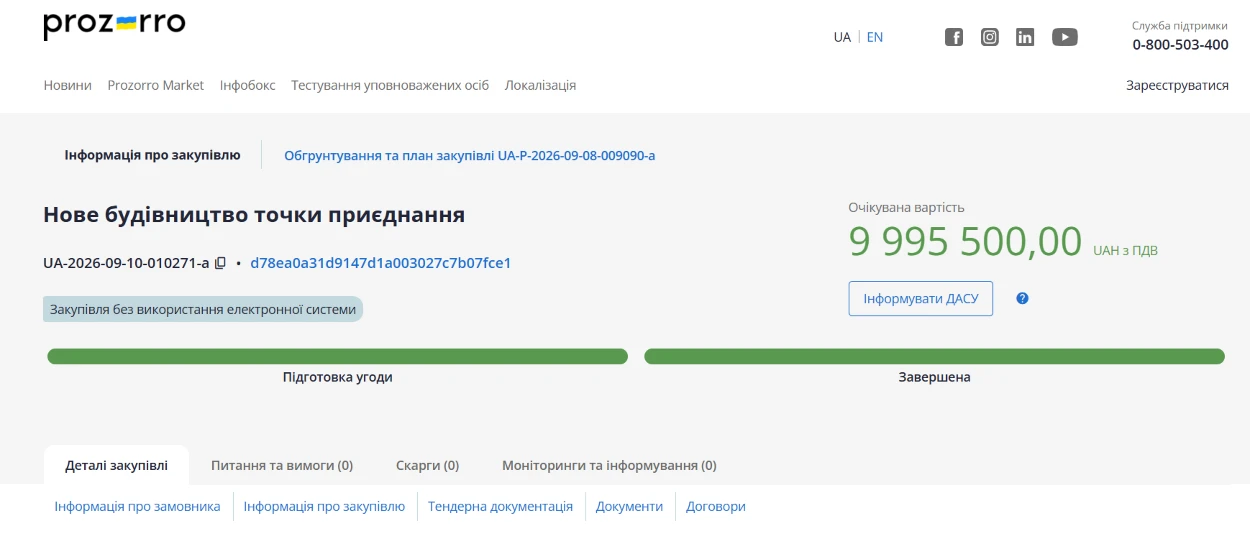
Task: Click title Нове будівництво точки приєднання
Action: (254, 214)
